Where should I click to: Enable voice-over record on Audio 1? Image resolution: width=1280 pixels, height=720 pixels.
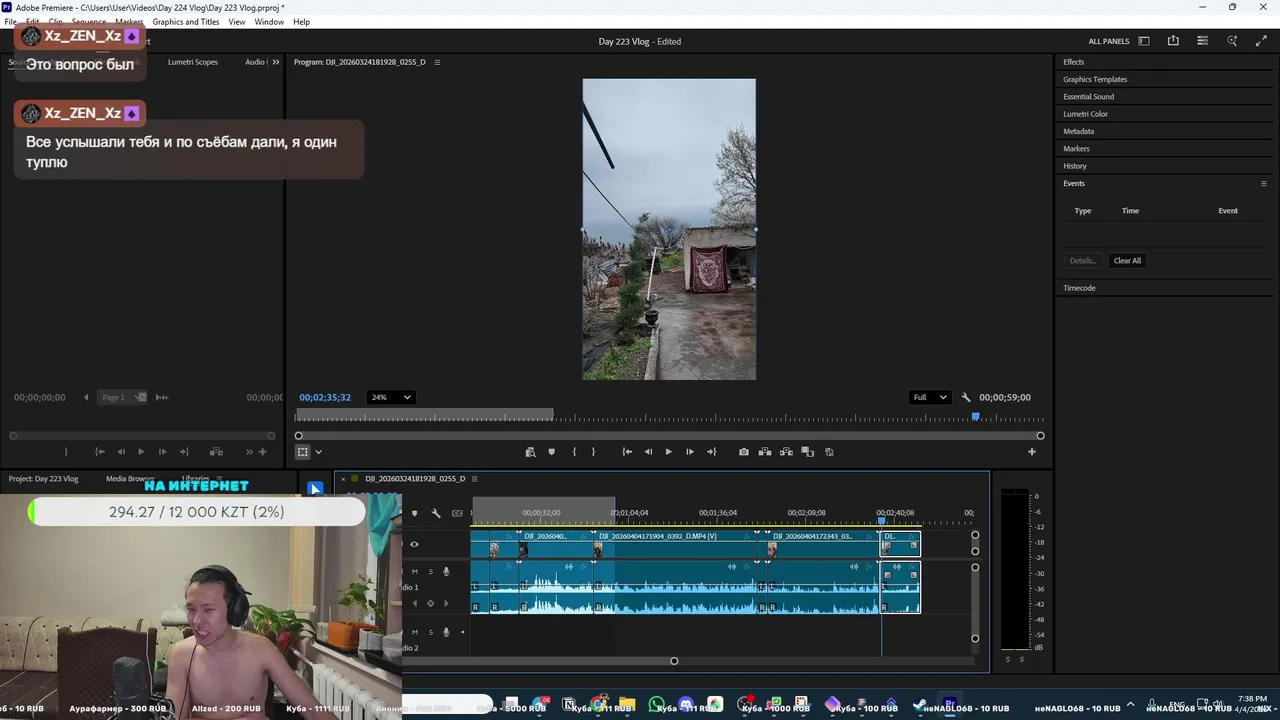pyautogui.click(x=446, y=572)
